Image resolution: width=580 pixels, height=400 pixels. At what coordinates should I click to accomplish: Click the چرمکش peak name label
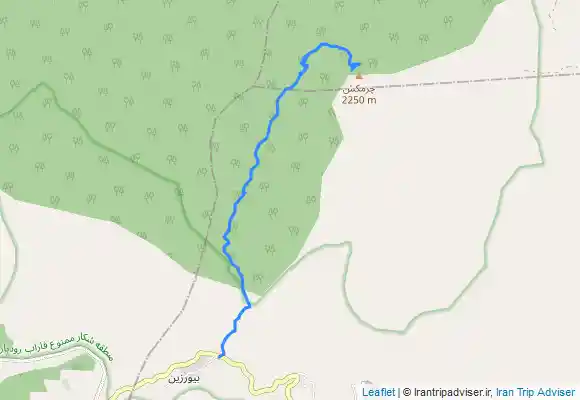click(358, 89)
